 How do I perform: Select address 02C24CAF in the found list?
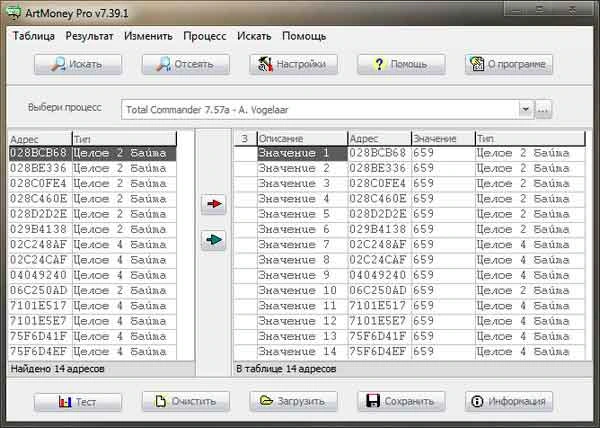tap(39, 260)
